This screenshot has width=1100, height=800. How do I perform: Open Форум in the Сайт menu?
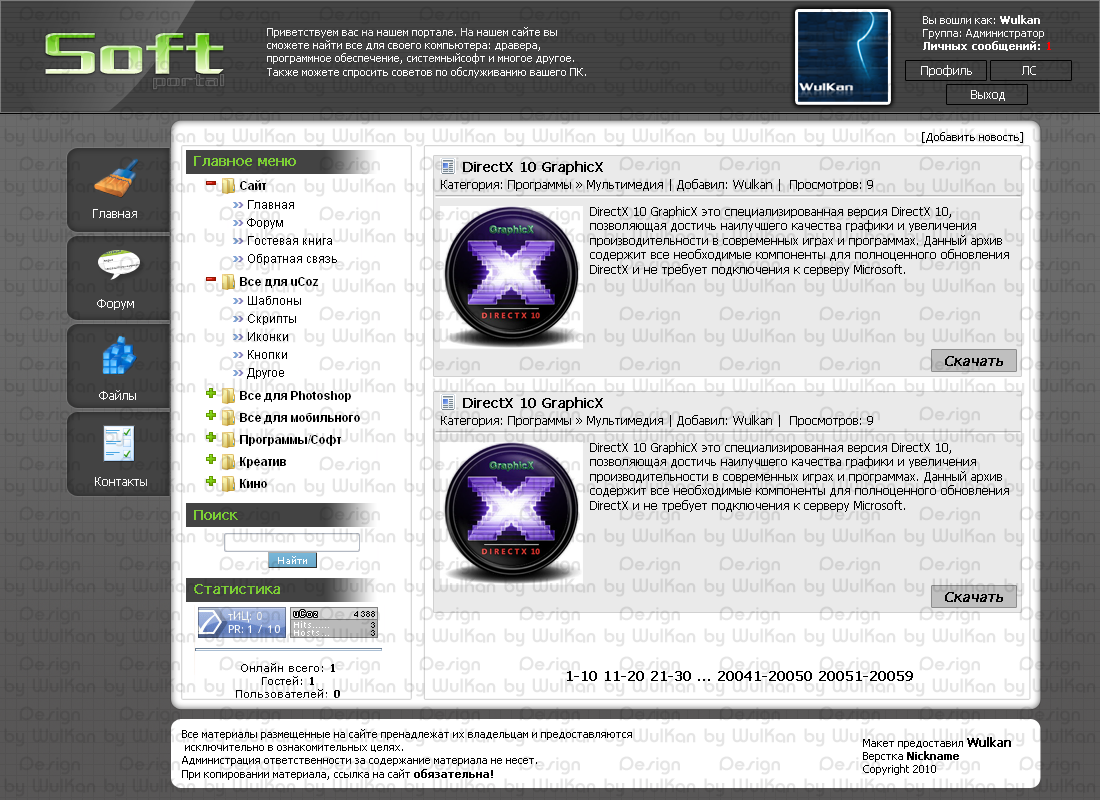click(265, 222)
